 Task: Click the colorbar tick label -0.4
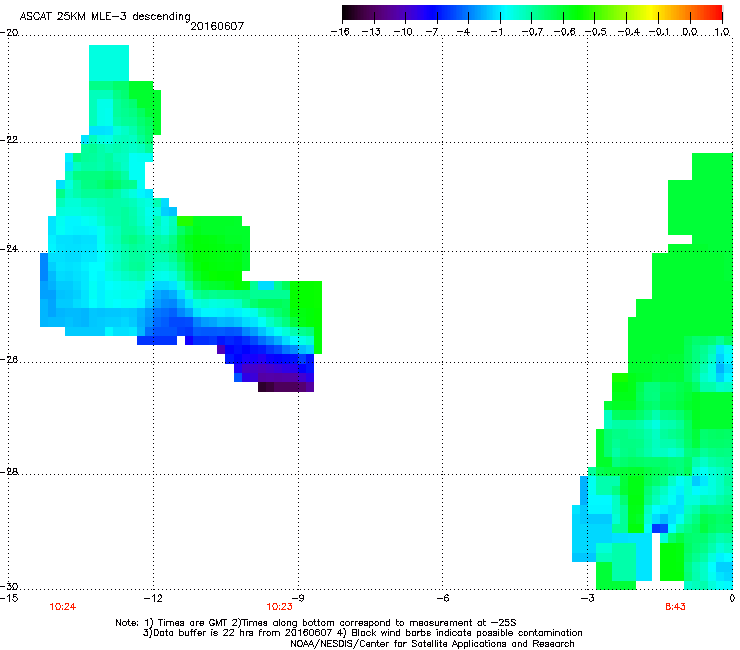tap(628, 32)
